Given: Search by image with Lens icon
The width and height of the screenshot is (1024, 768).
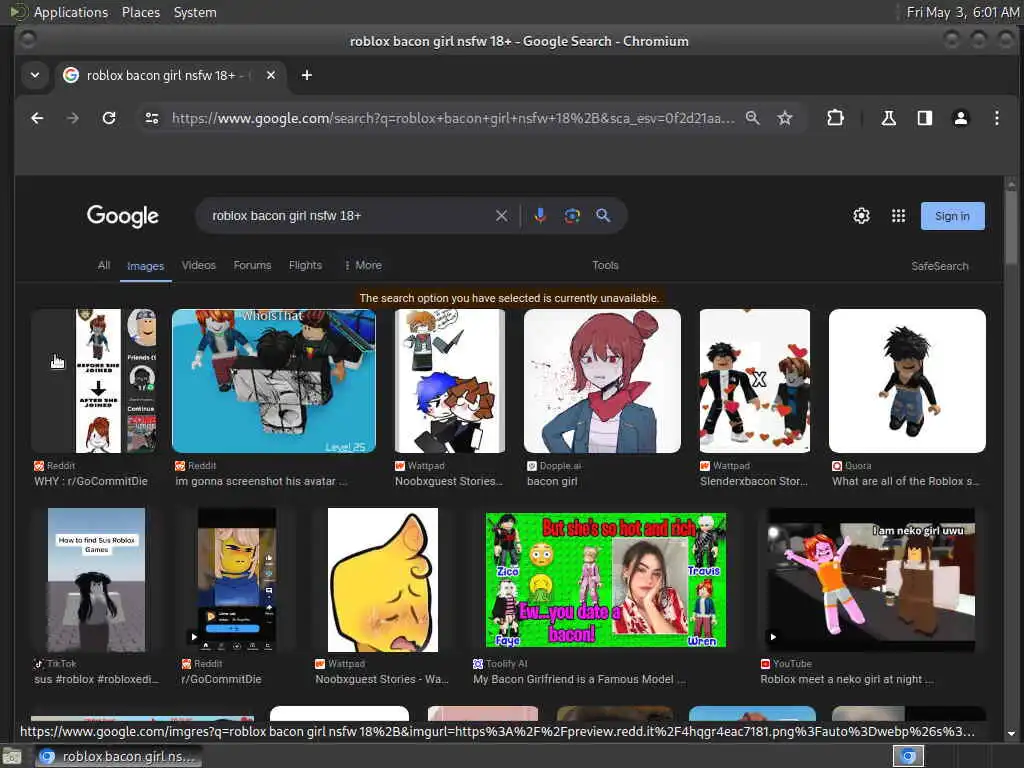Looking at the screenshot, I should tap(572, 216).
